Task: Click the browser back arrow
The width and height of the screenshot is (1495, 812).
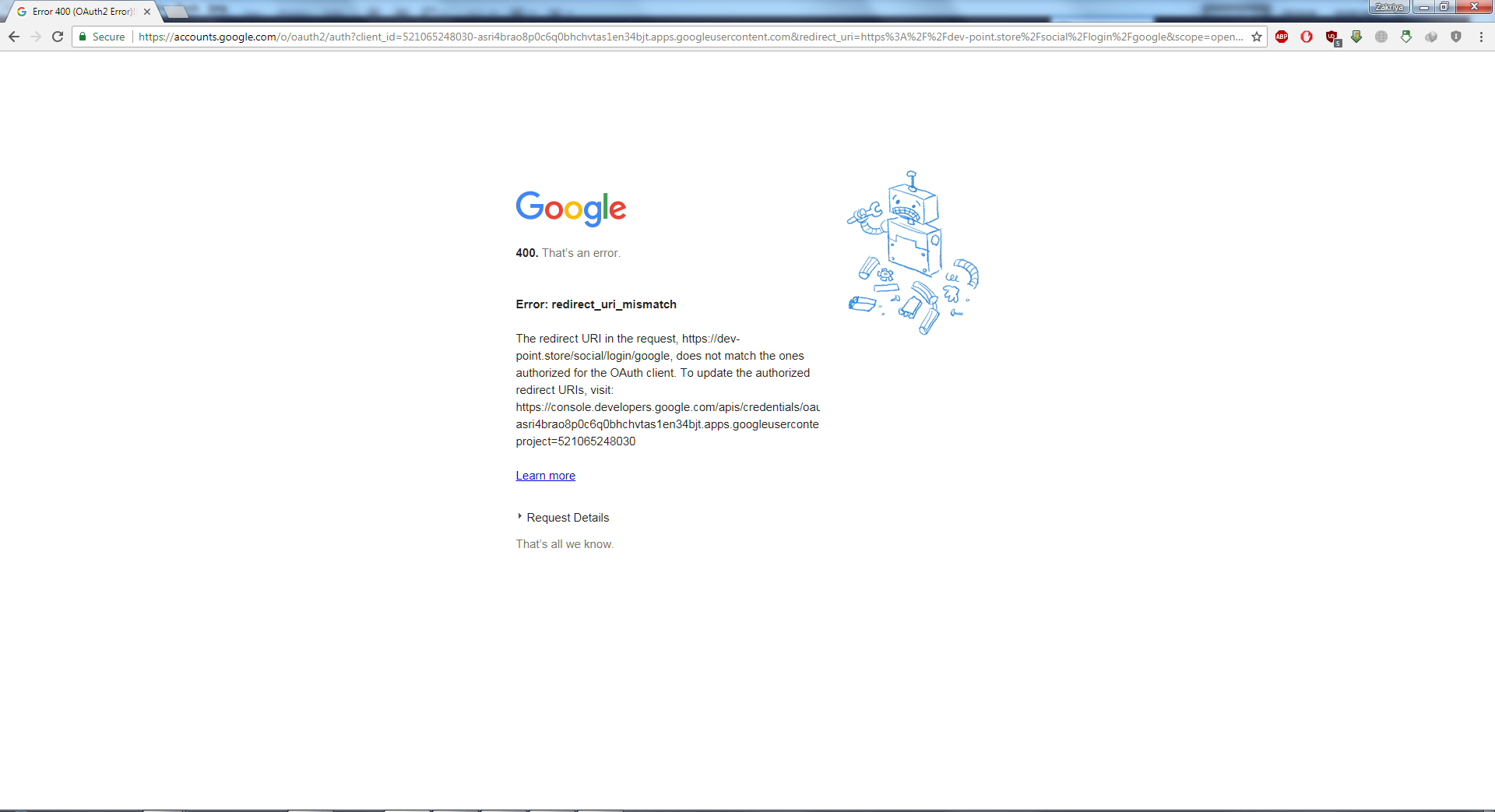Action: click(x=14, y=37)
